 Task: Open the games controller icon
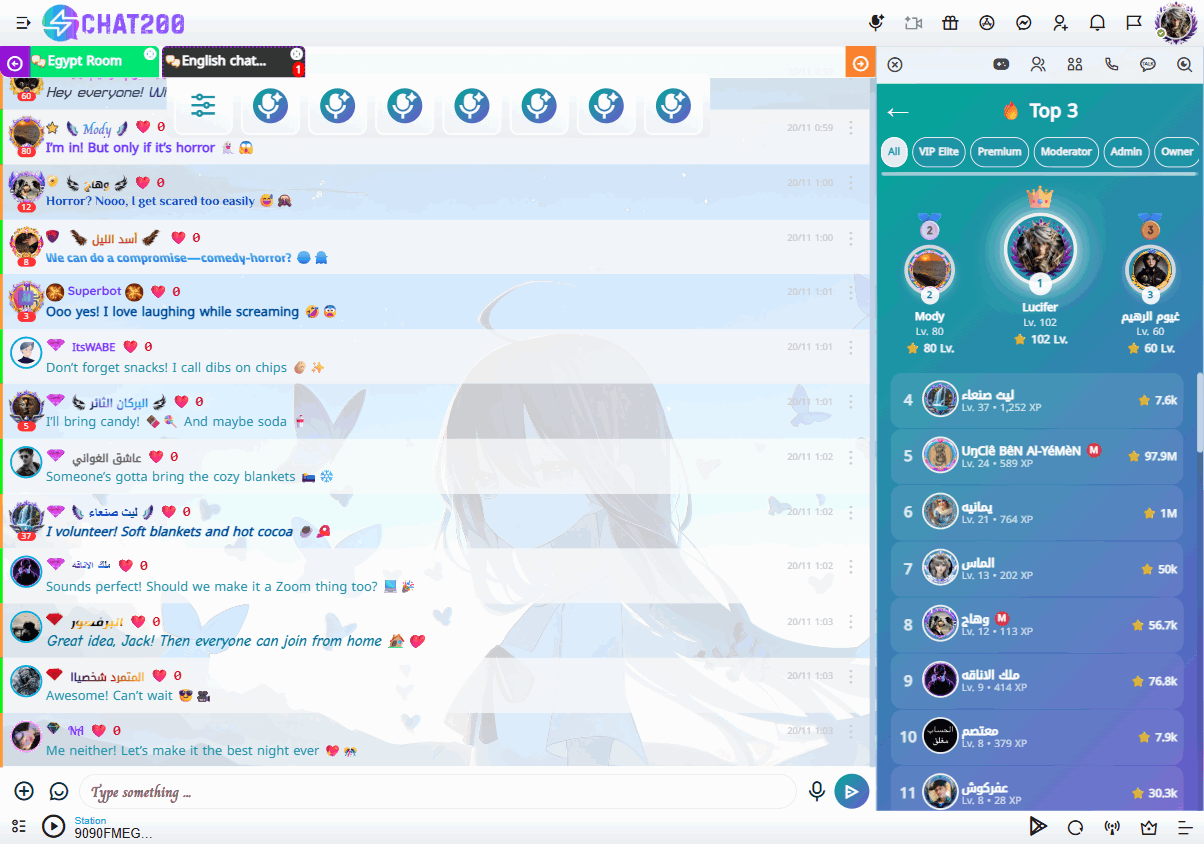point(1001,64)
